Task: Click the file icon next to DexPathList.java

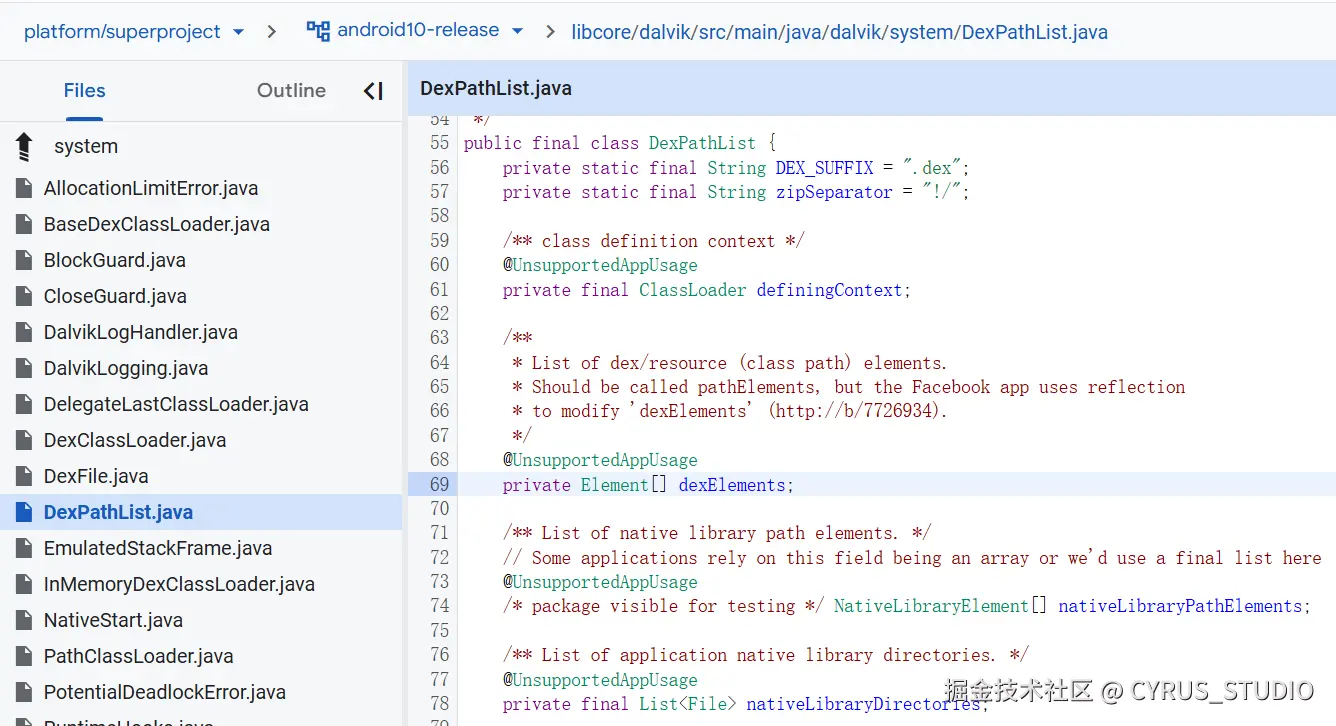Action: tap(24, 512)
